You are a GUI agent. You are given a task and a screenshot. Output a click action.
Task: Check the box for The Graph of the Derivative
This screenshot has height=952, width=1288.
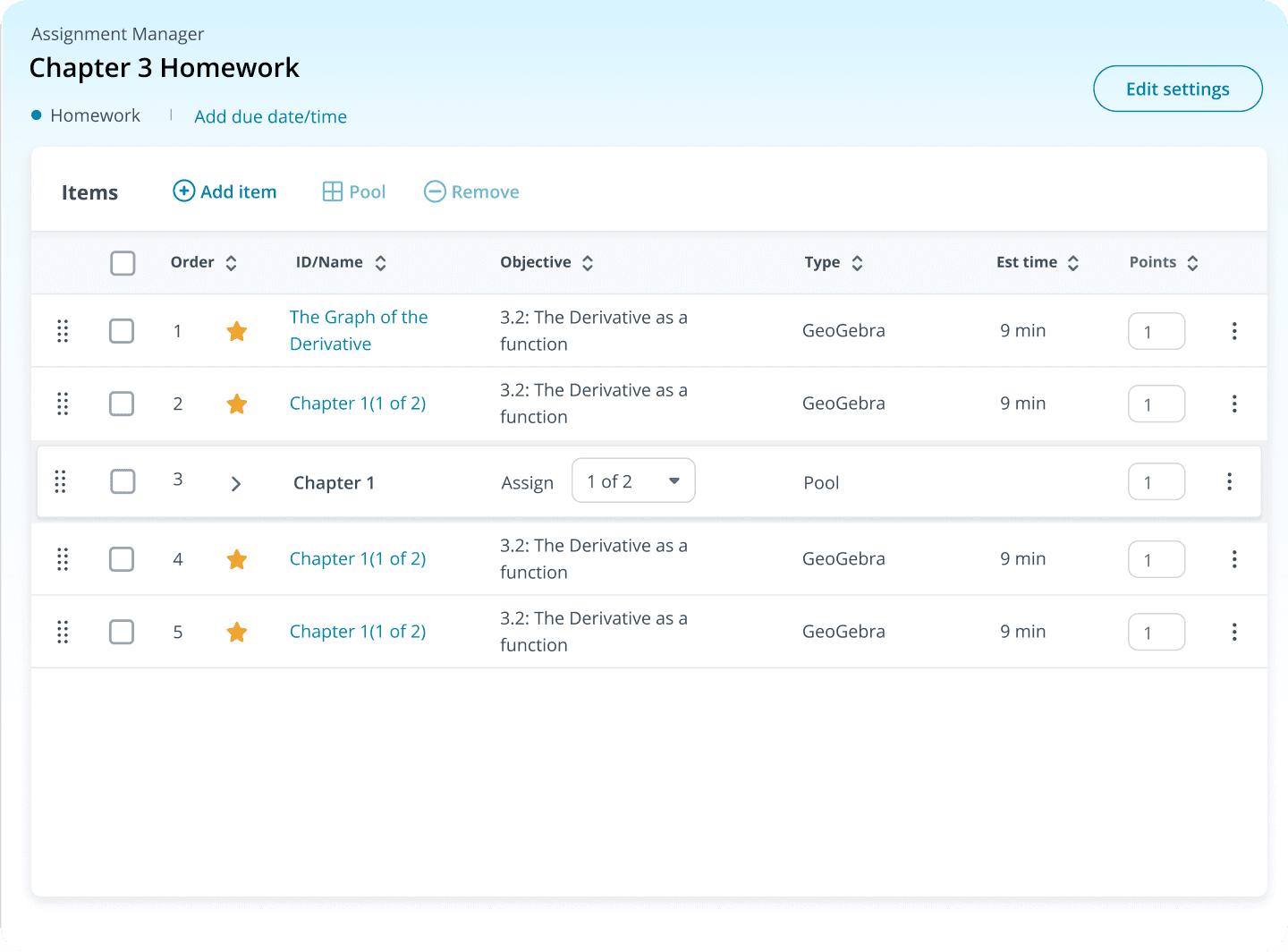[x=122, y=331]
